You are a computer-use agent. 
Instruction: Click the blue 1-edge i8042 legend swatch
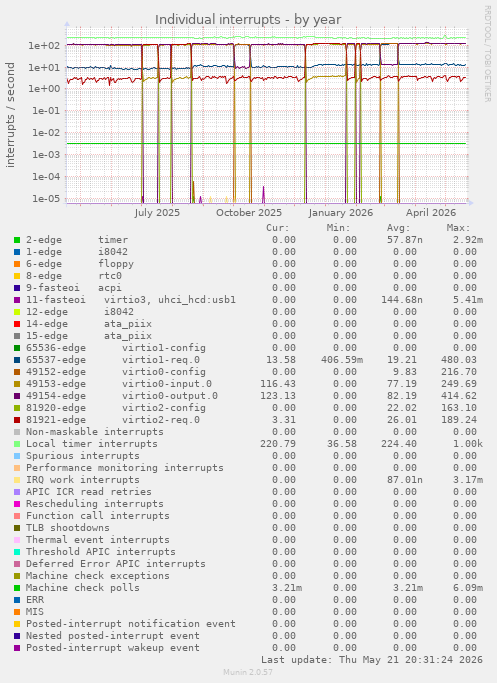17,252
